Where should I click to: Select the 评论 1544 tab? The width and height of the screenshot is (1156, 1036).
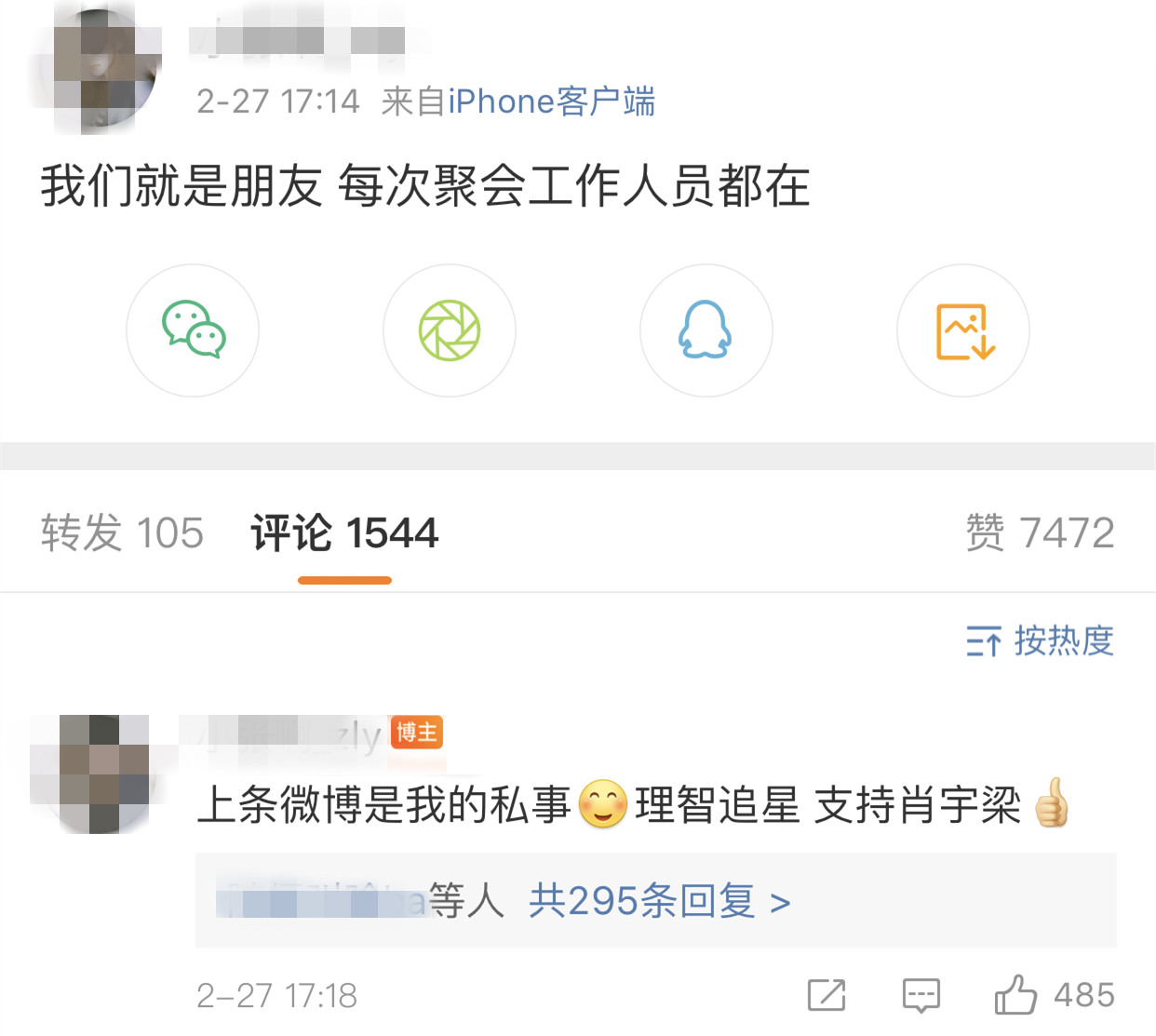(x=344, y=533)
